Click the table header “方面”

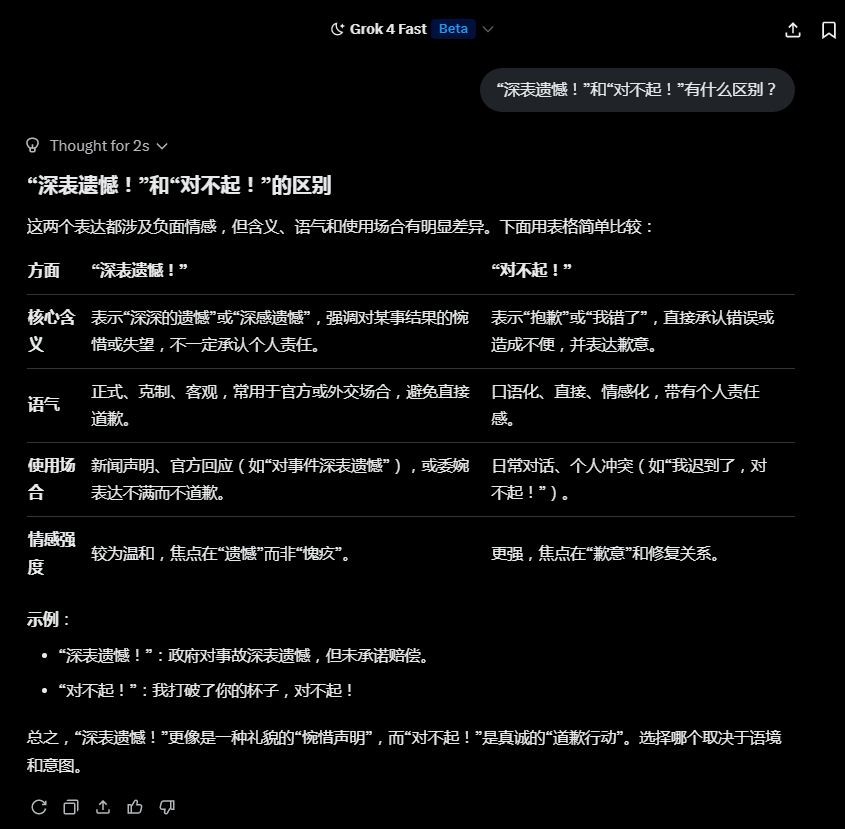click(x=44, y=271)
